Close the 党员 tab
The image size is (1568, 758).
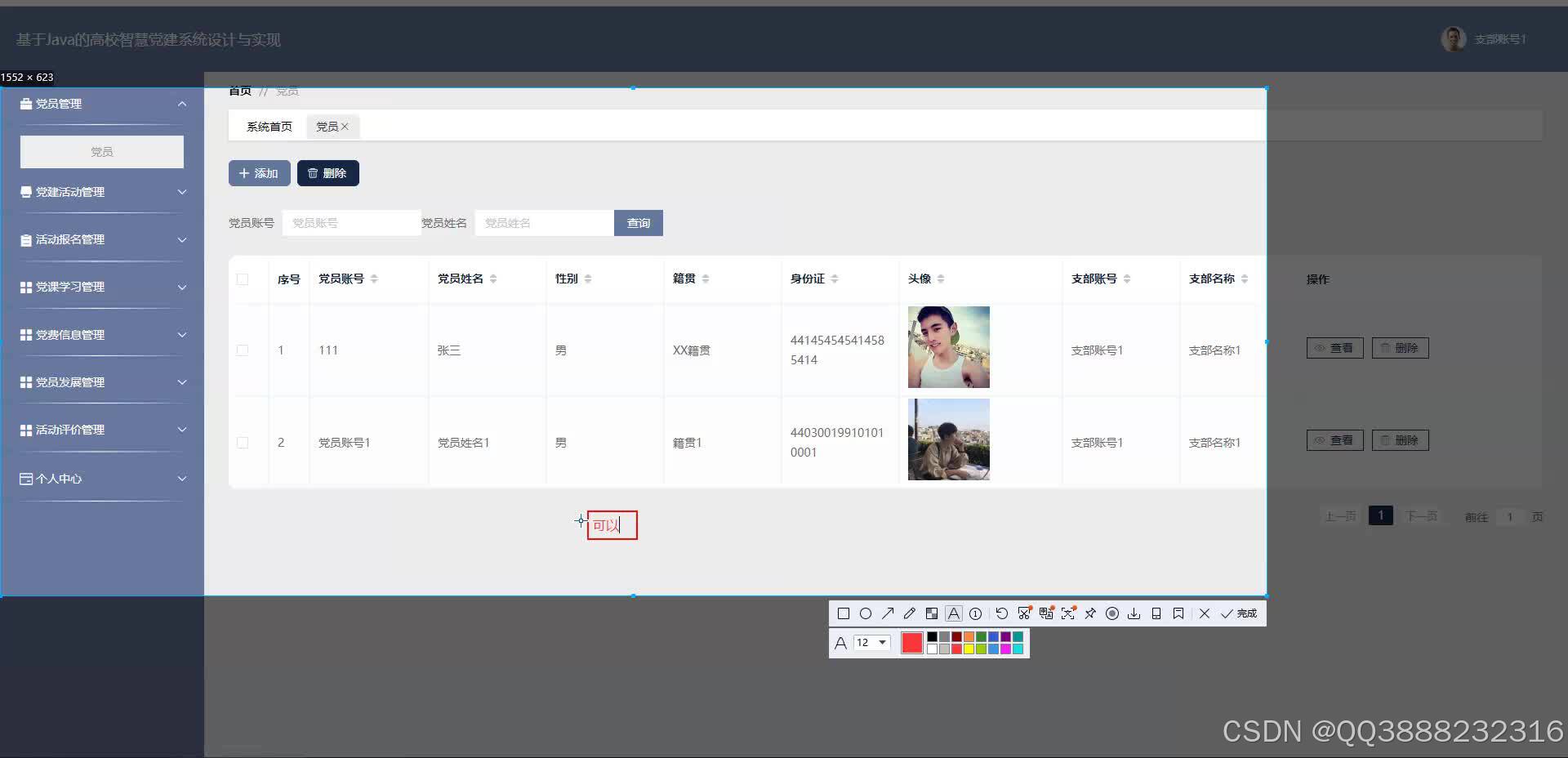pyautogui.click(x=345, y=126)
